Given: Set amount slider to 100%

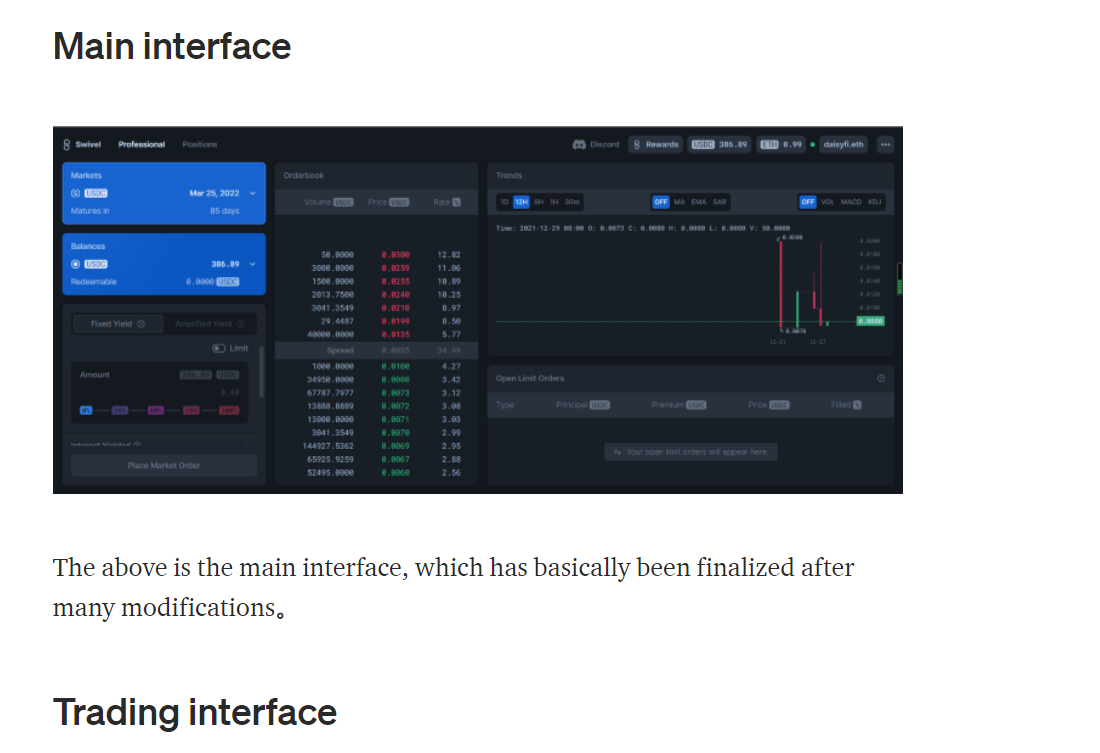Looking at the screenshot, I should coord(229,411).
